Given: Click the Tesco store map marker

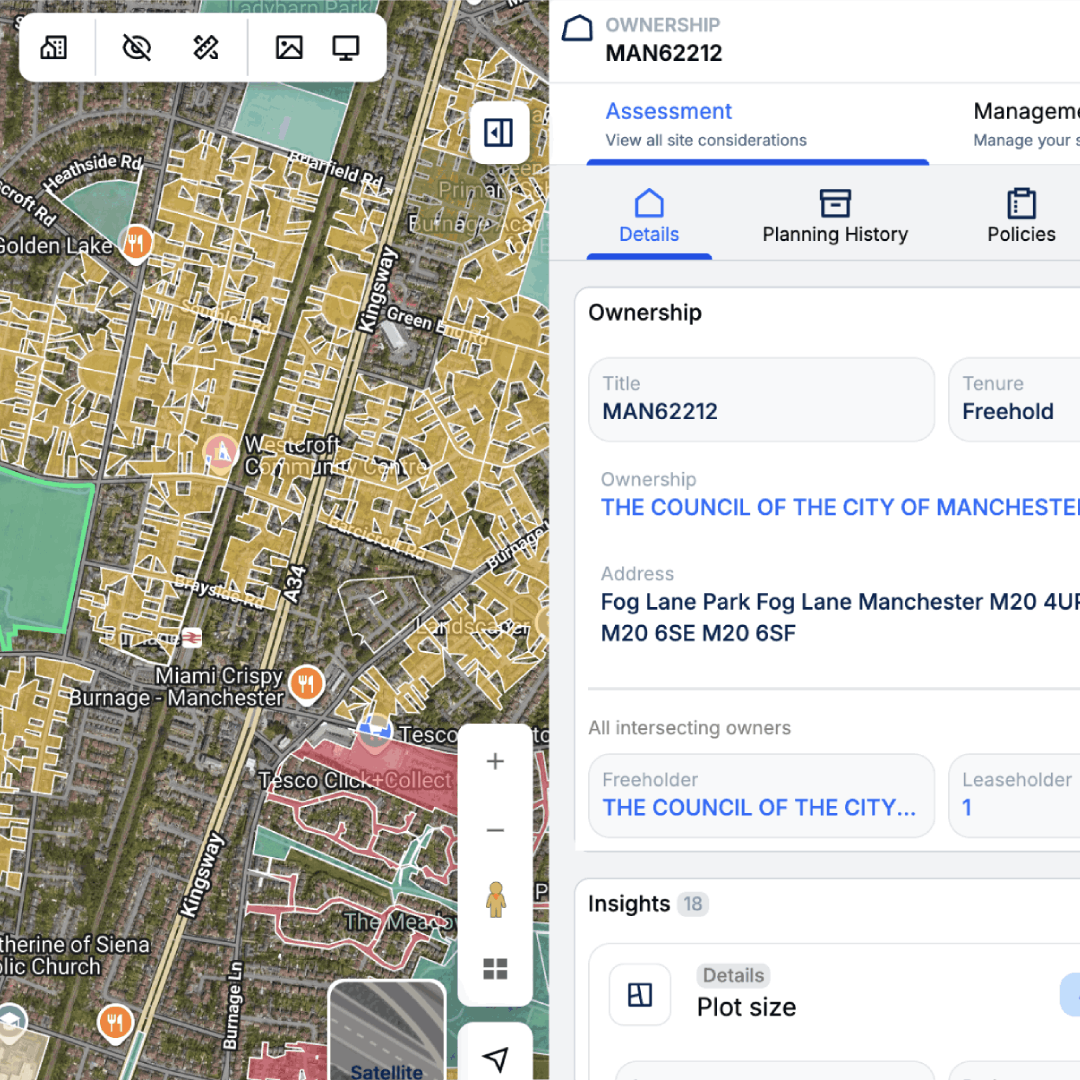Looking at the screenshot, I should click(x=375, y=731).
